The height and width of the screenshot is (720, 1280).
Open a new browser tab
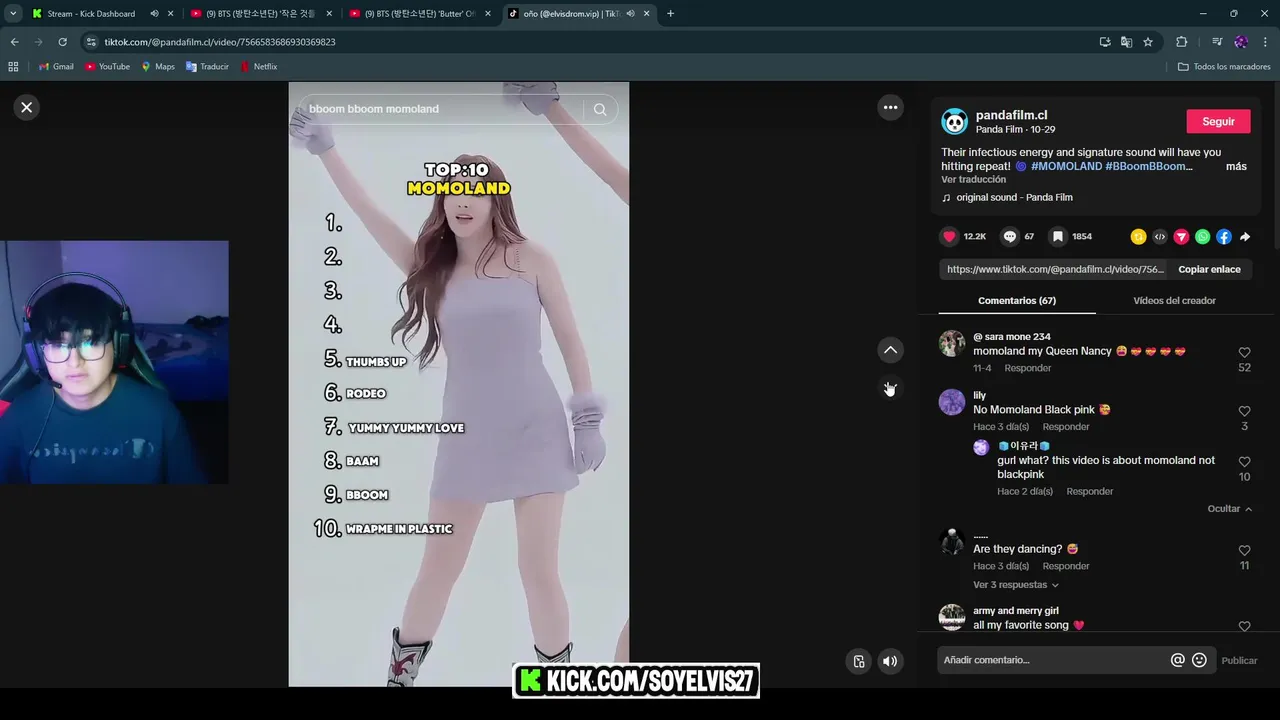[x=670, y=13]
